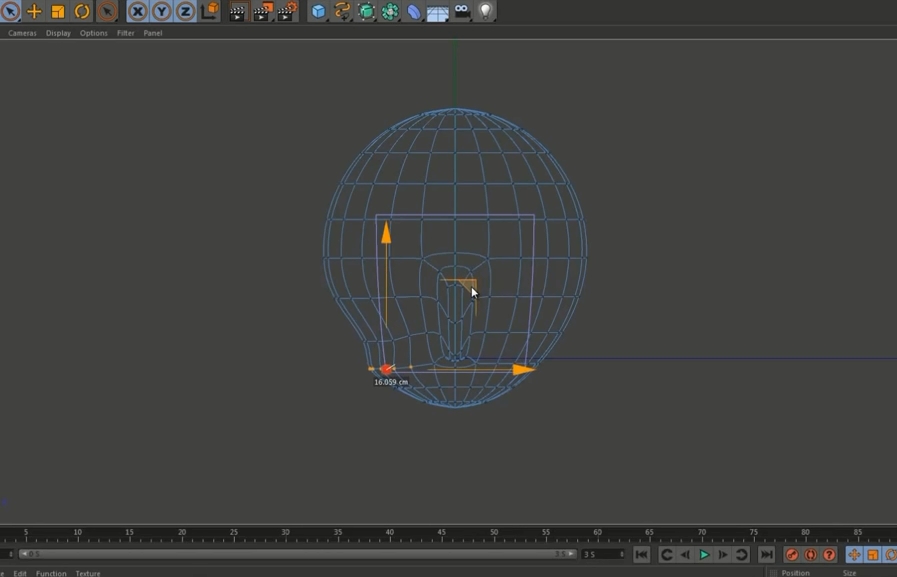Pick the last-used tool icon
Screen dimensions: 897x577
(x=107, y=11)
